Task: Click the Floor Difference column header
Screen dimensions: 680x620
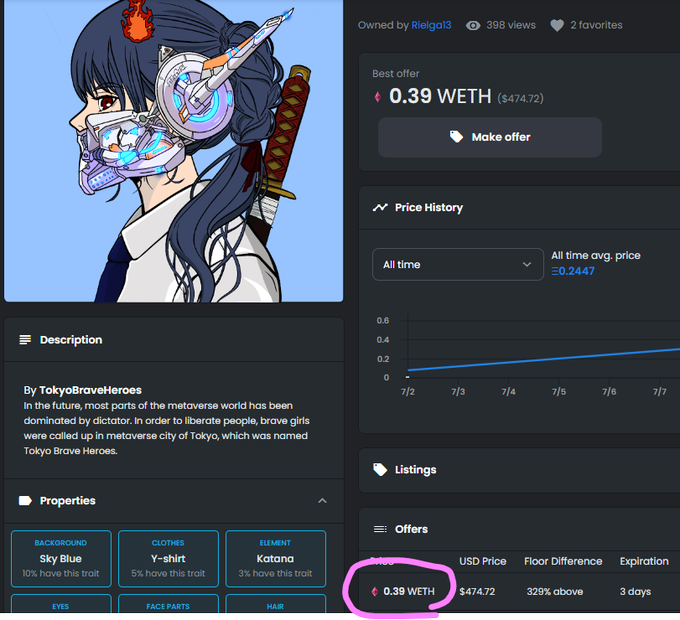Action: (x=563, y=561)
